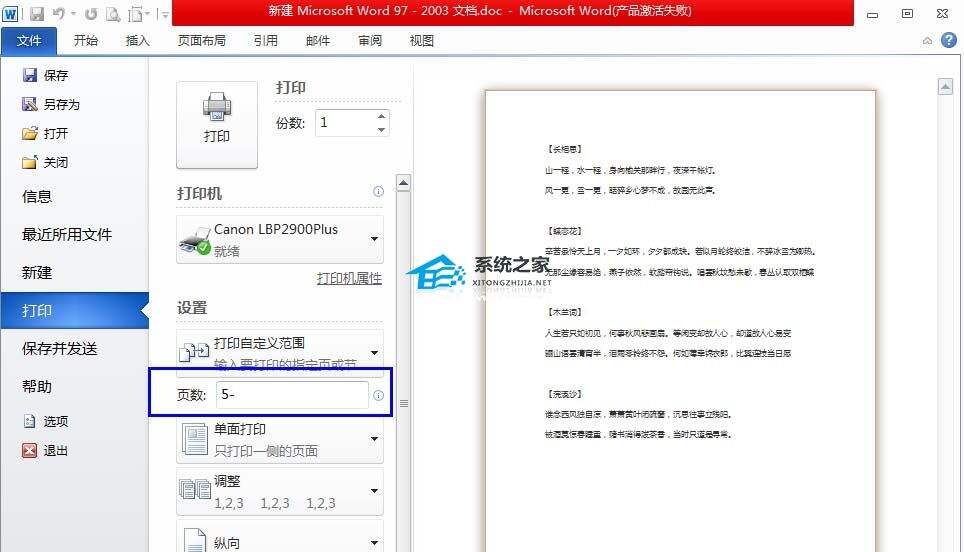Click the 页数 input field containing 5-
Screen dimensions: 964x552
pos(292,395)
